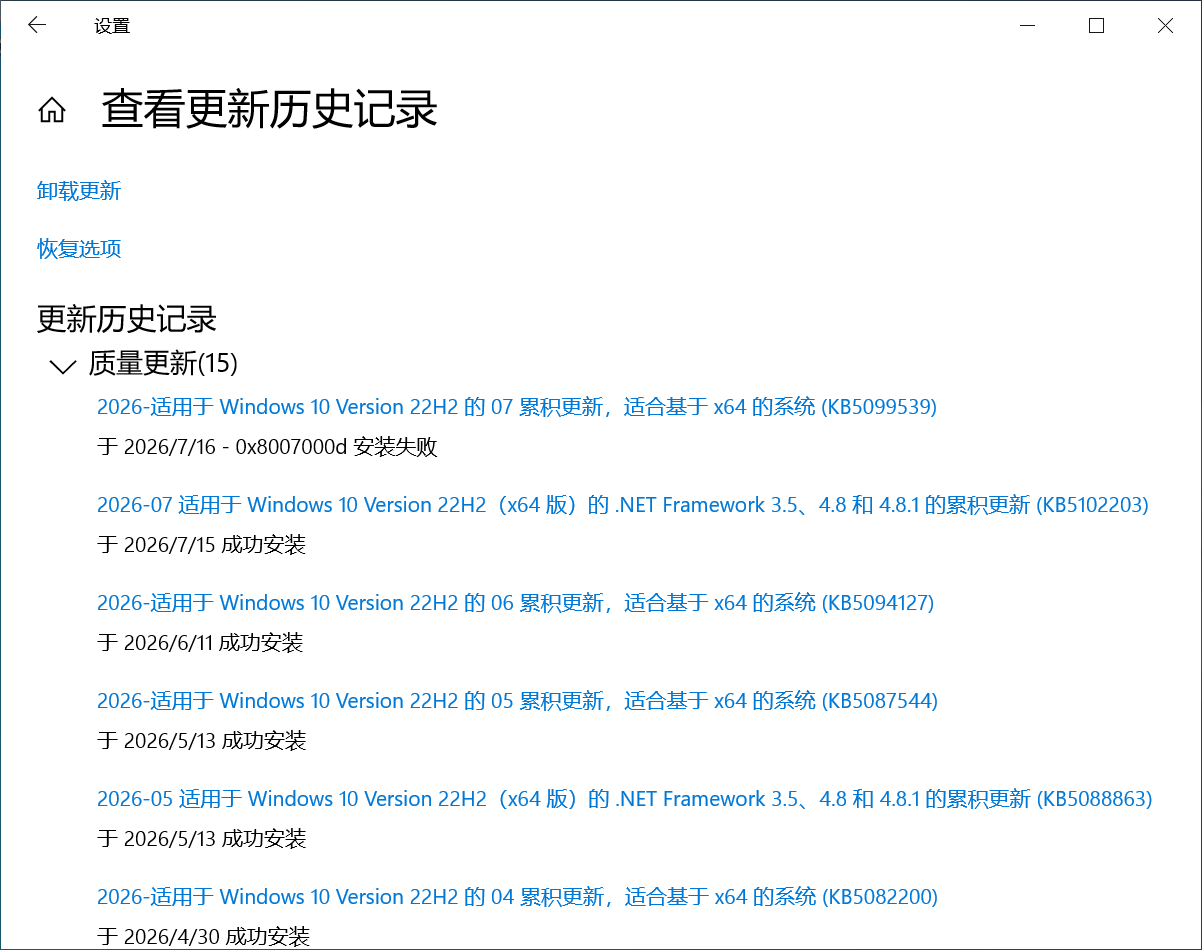
Task: Open the KB5087544 May cumulative update link
Action: pyautogui.click(x=517, y=701)
